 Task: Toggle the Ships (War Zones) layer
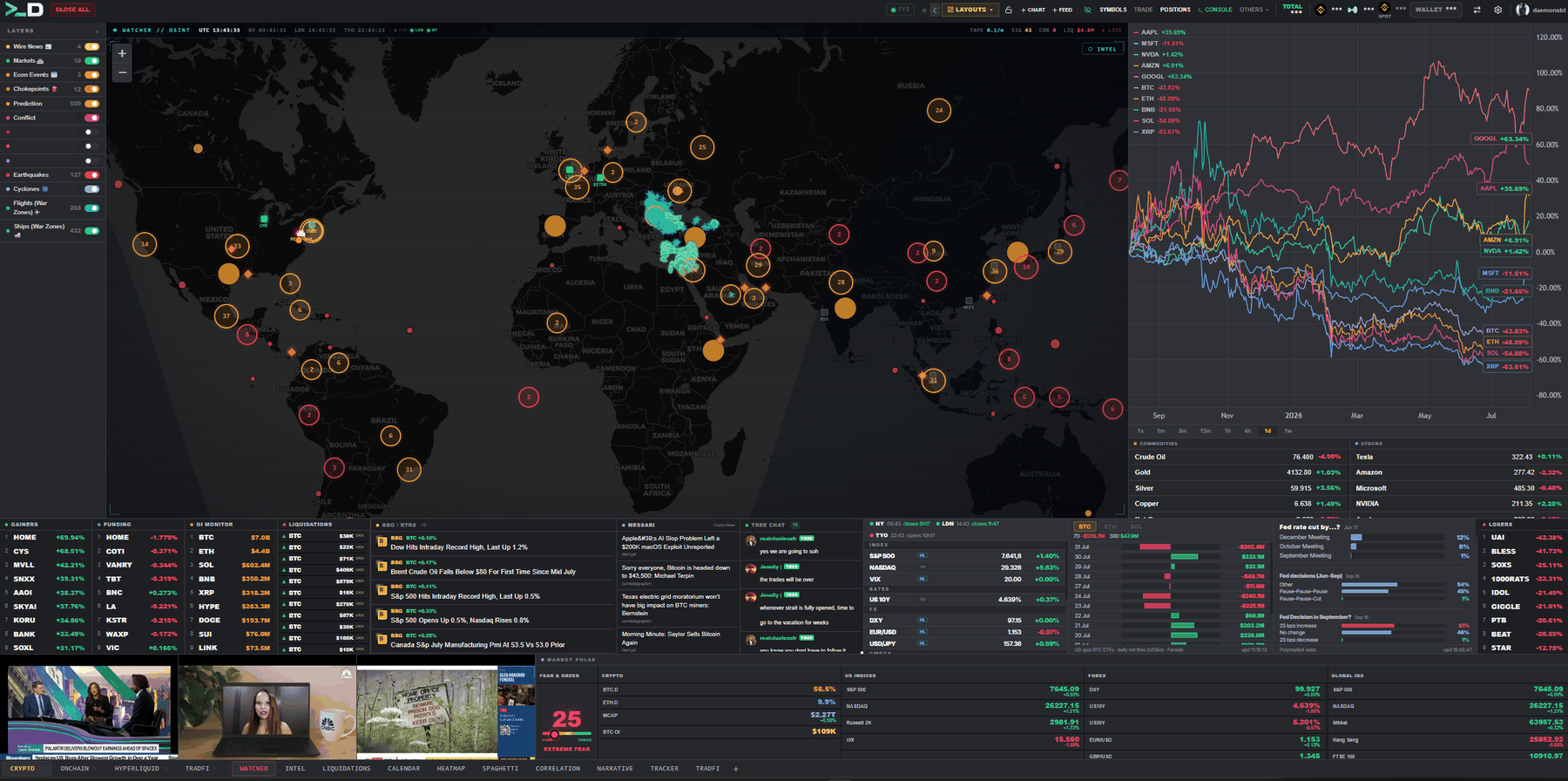click(91, 231)
